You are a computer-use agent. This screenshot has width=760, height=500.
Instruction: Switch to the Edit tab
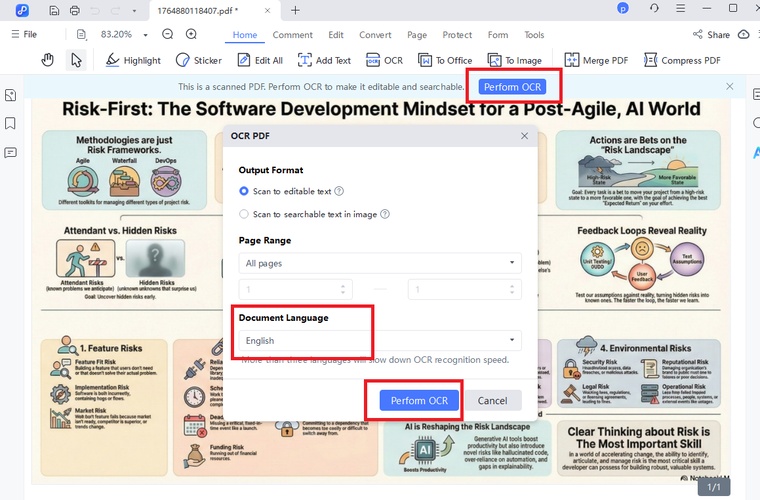335,35
